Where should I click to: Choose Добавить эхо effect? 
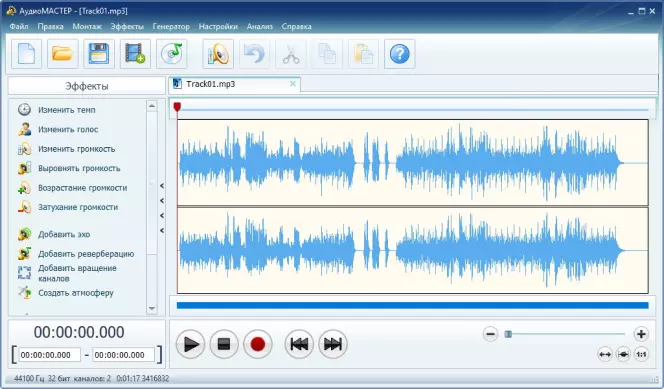(x=64, y=235)
